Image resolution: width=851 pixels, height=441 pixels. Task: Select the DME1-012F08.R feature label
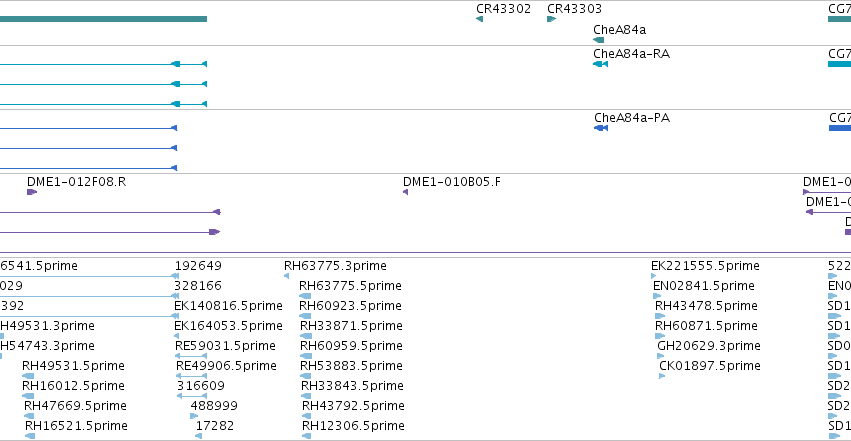[77, 182]
